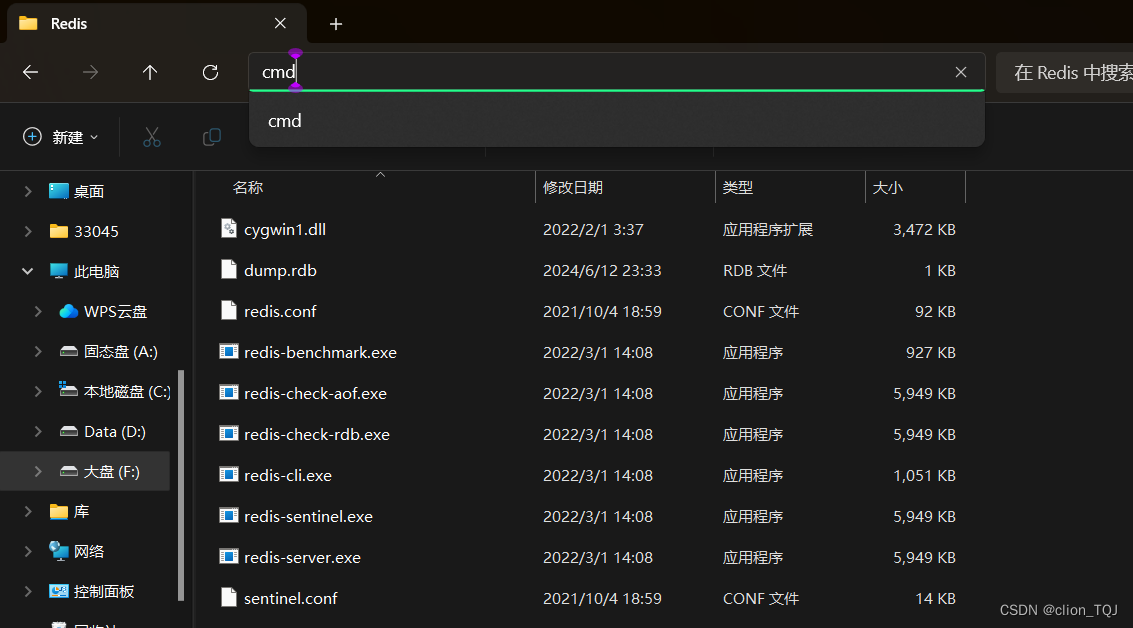This screenshot has height=628, width=1133.
Task: Select Data (D:) drive
Action: tap(102, 431)
